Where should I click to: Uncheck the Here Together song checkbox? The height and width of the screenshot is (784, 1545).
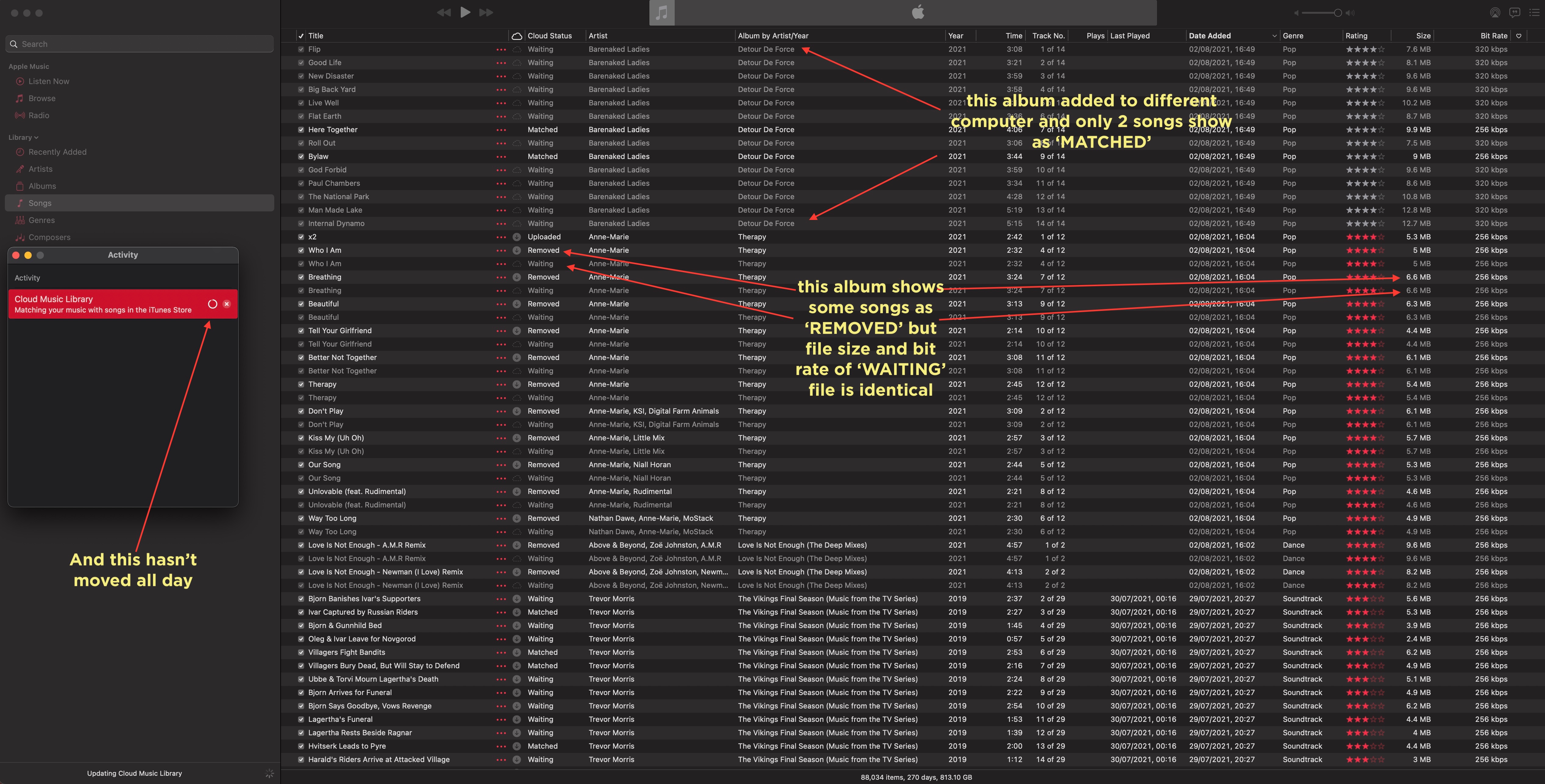coord(301,129)
